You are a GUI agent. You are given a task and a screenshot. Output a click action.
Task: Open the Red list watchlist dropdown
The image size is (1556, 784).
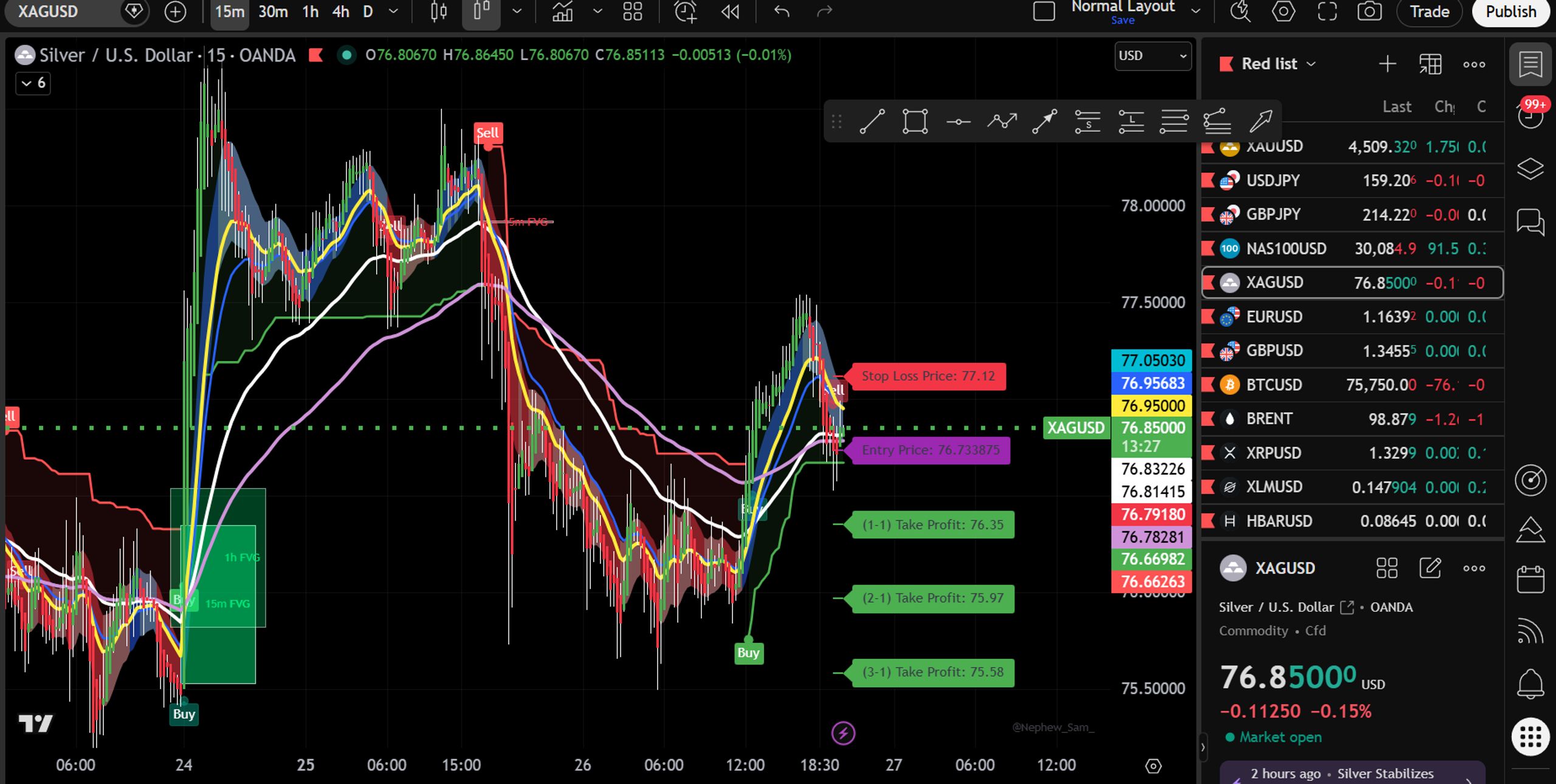click(x=1278, y=64)
